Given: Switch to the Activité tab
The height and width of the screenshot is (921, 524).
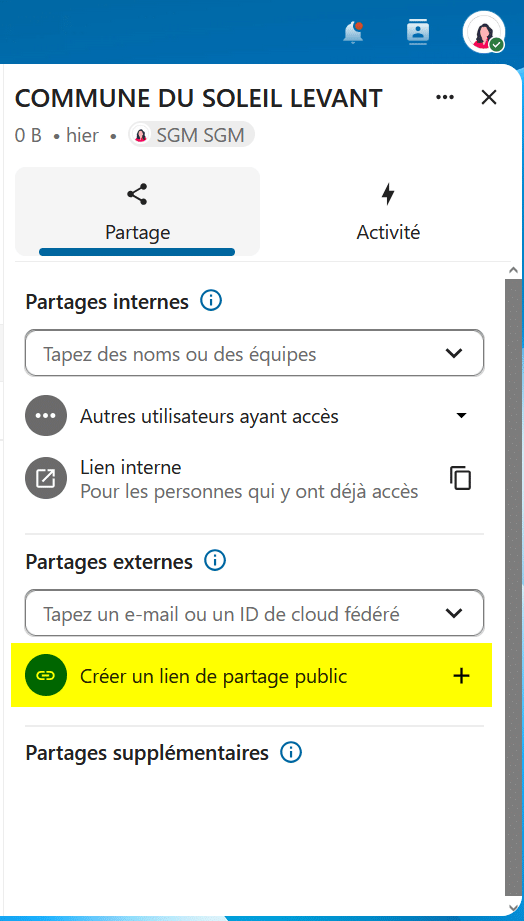Looking at the screenshot, I should click(388, 211).
